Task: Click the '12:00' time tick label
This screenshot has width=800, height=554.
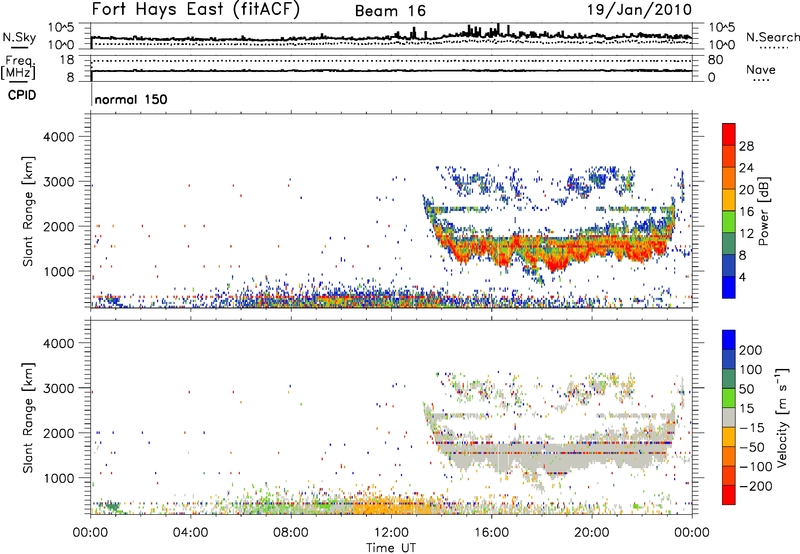Action: click(x=391, y=533)
